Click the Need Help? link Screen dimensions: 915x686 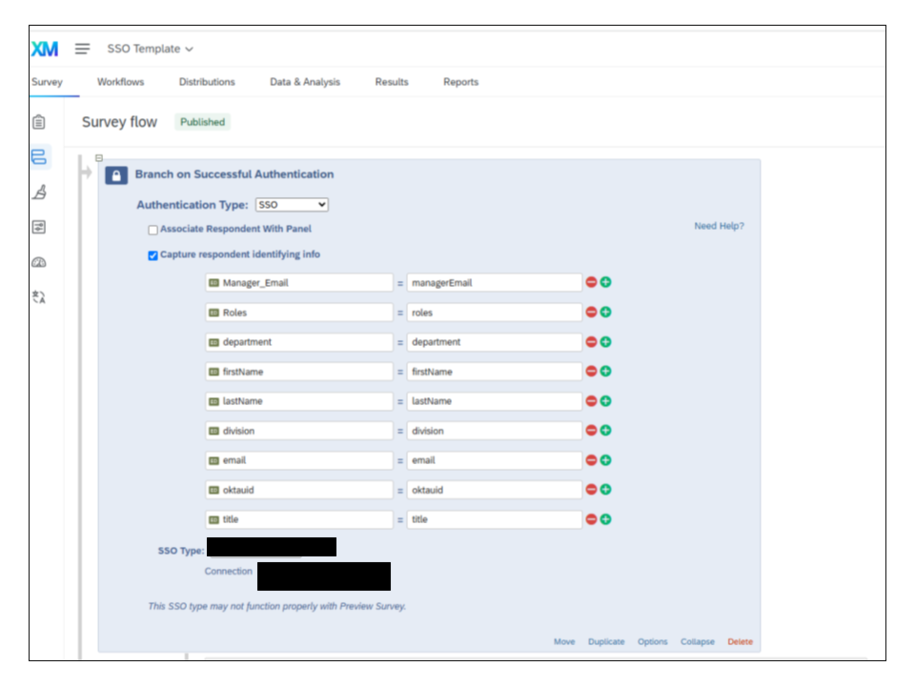pyautogui.click(x=719, y=226)
